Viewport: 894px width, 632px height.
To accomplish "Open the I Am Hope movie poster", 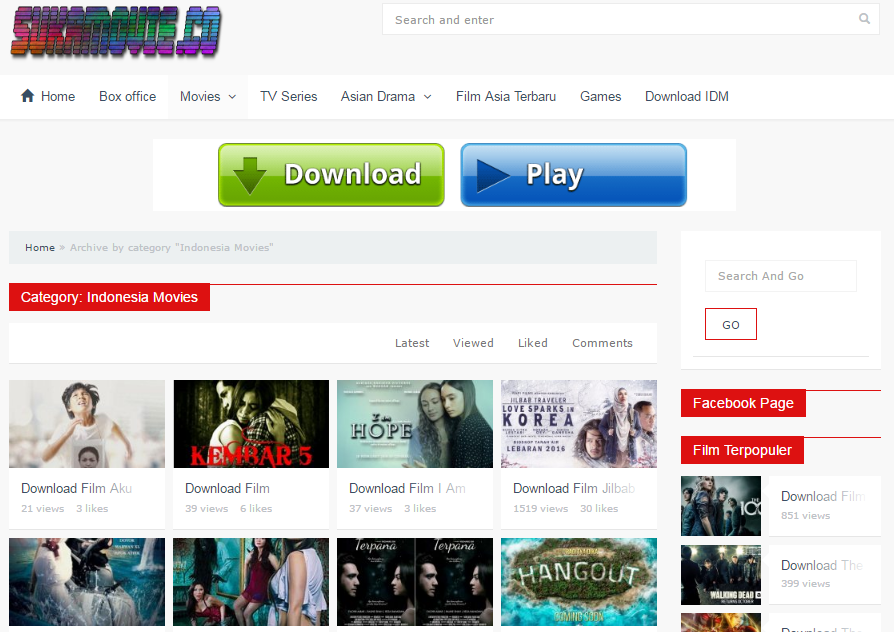I will pyautogui.click(x=415, y=424).
